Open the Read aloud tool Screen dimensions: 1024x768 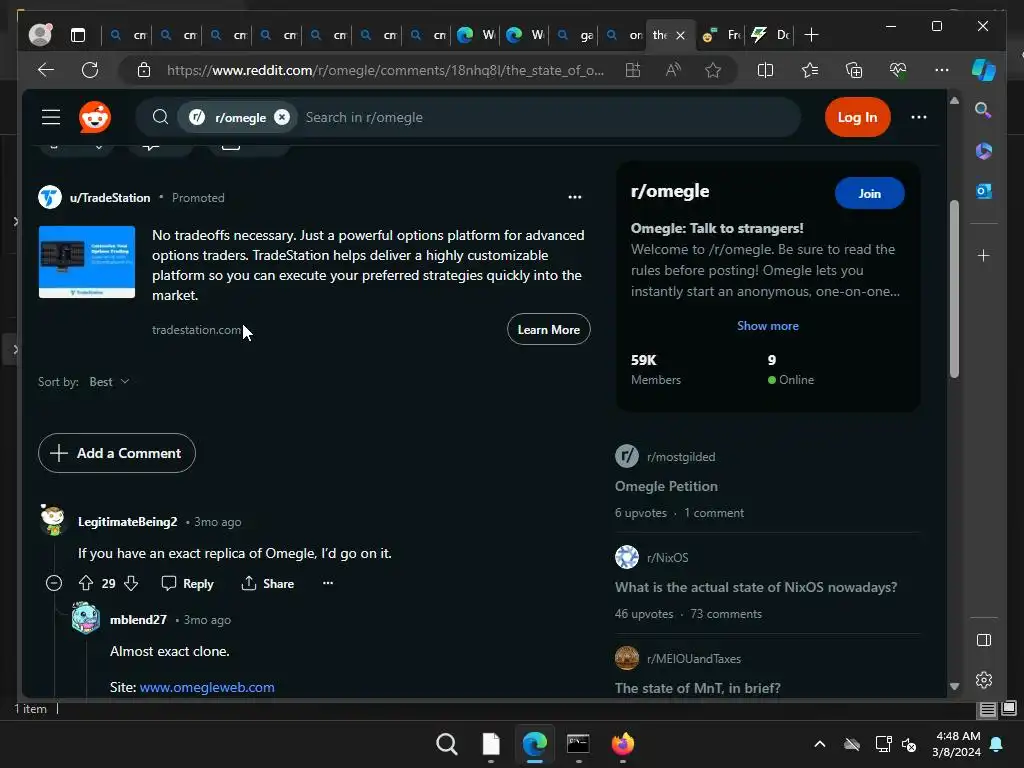[x=673, y=70]
